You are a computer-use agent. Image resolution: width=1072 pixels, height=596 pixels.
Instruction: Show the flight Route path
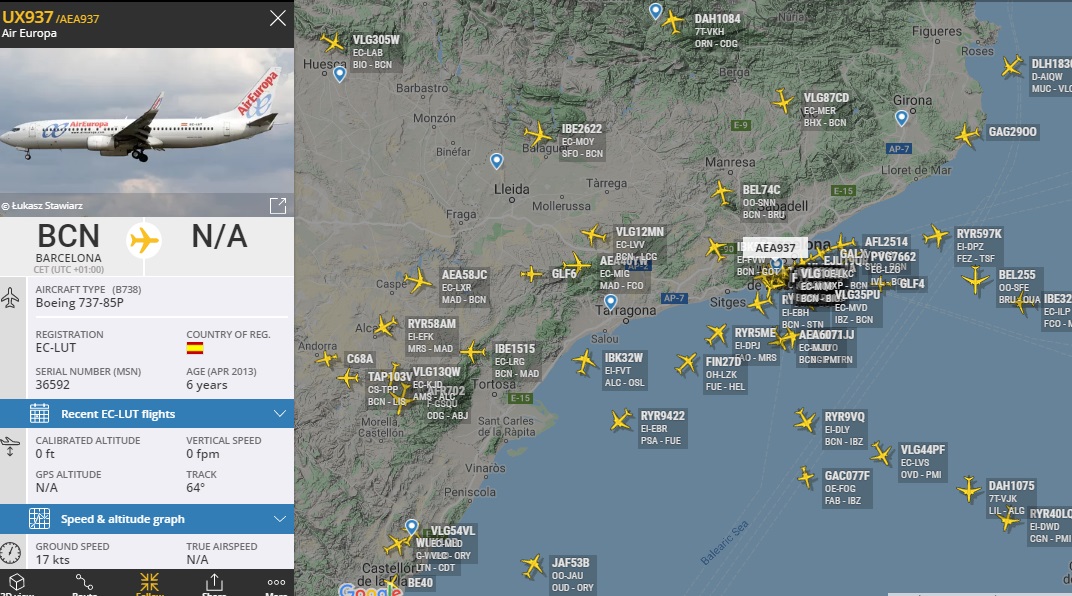[84, 582]
